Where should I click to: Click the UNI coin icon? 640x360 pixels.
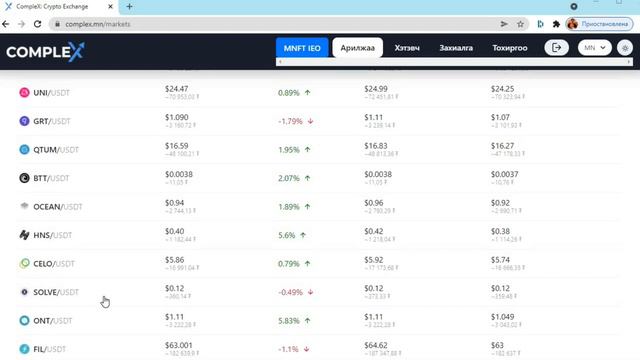point(24,93)
